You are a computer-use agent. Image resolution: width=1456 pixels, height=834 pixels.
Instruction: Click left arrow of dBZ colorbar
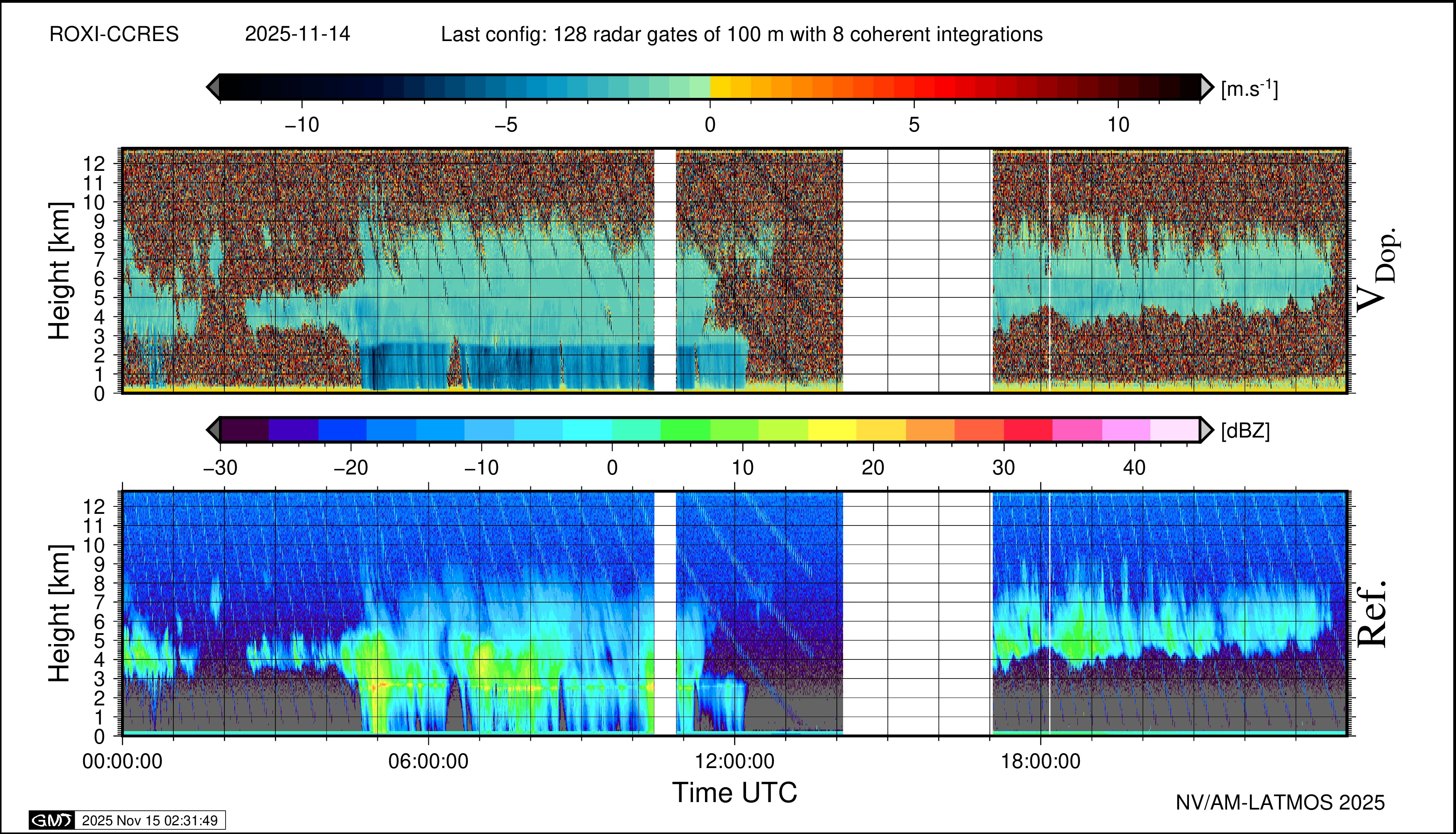coord(213,430)
